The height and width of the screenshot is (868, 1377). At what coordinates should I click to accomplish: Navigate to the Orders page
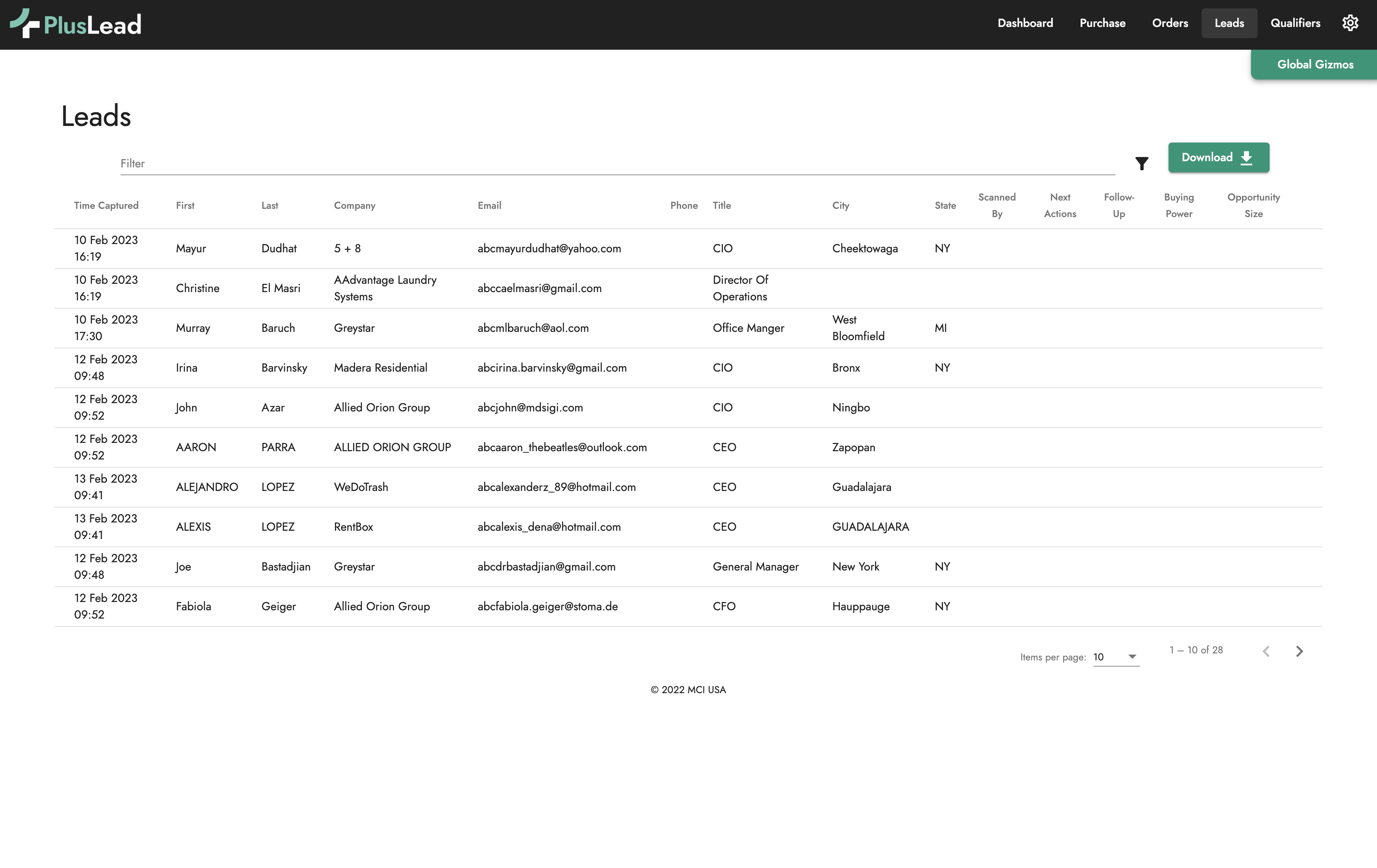coord(1169,24)
